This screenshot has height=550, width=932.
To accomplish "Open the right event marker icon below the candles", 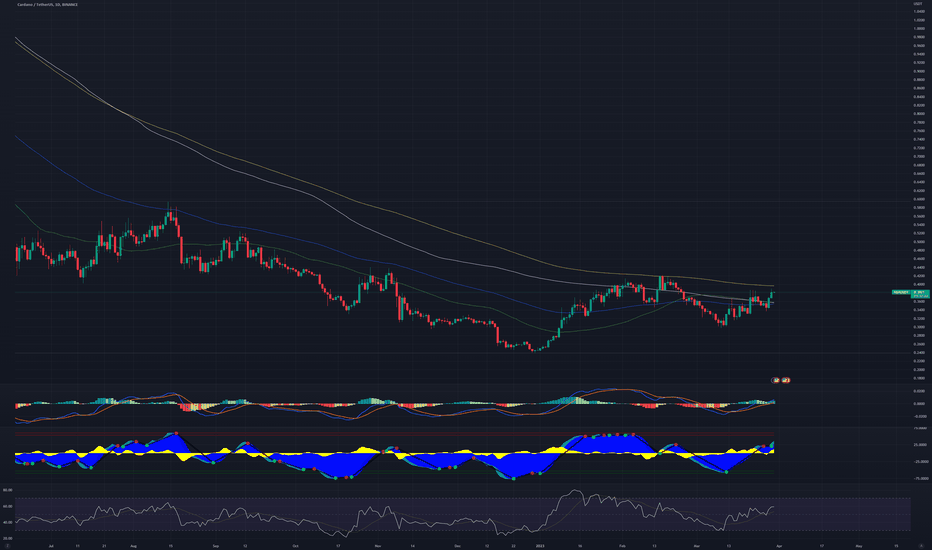I will click(786, 380).
